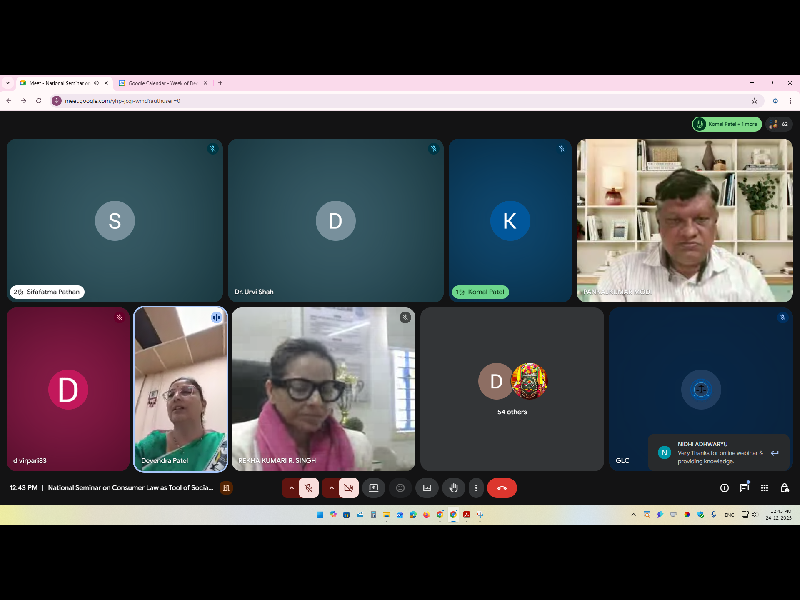Screen dimensions: 800x600
Task: Switch to the Google Calendar tab
Action: point(160,83)
